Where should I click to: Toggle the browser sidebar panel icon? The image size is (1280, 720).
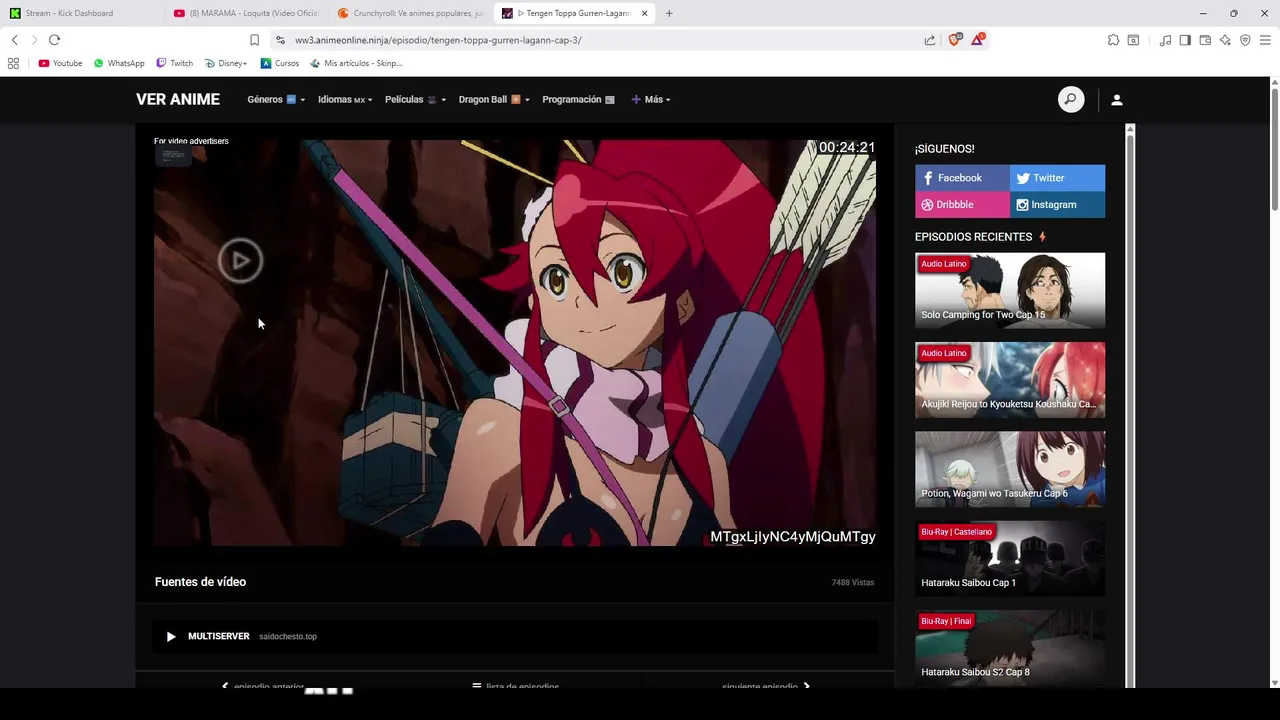point(1185,40)
